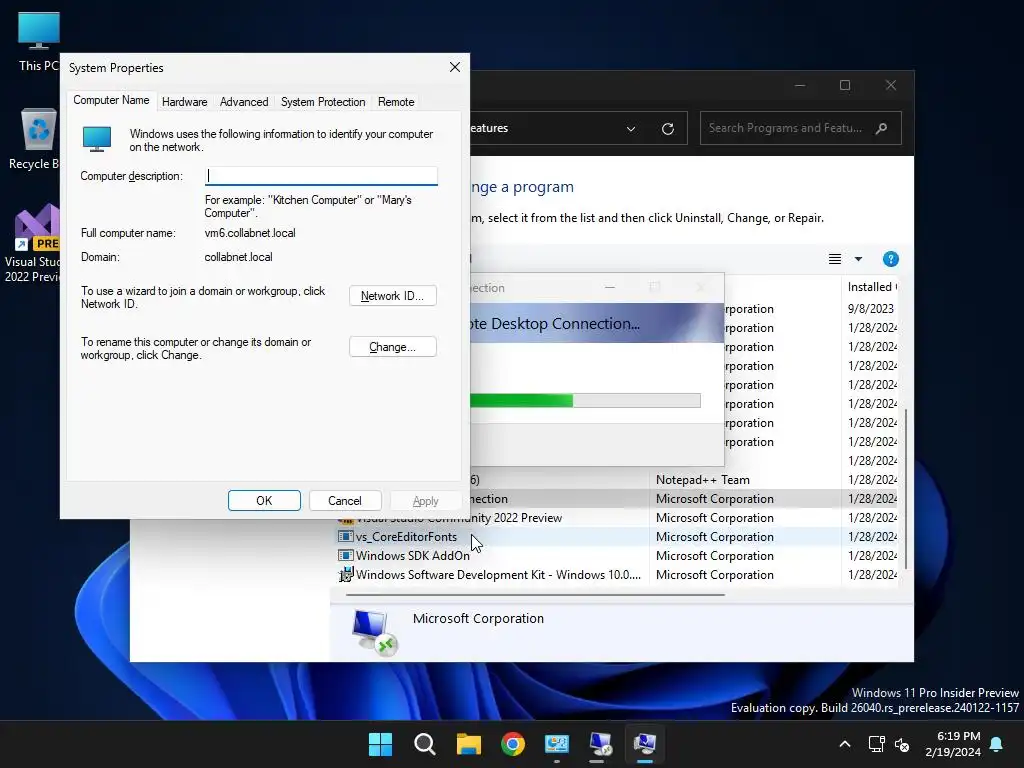Click the search magnifier in Programs and Features
This screenshot has height=768, width=1024.
pyautogui.click(x=881, y=128)
